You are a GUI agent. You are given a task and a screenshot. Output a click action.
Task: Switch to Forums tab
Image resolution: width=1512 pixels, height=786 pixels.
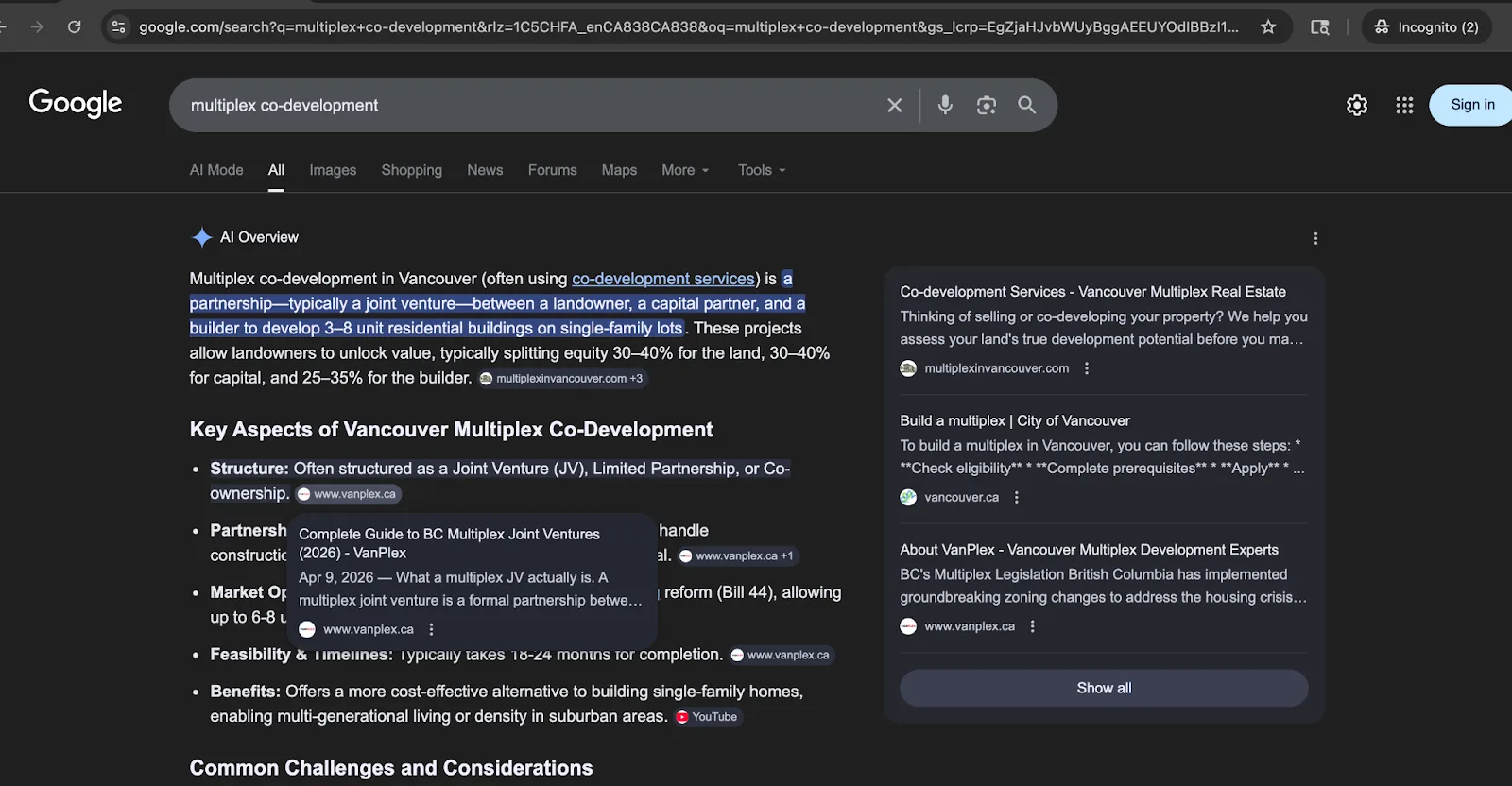click(553, 170)
